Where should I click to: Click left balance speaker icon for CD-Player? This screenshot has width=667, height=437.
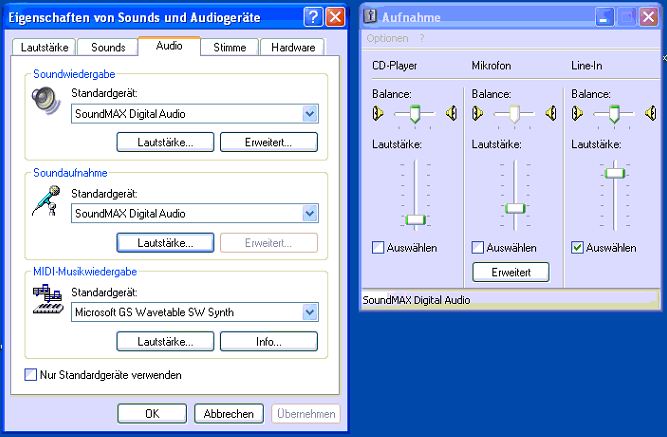point(378,113)
